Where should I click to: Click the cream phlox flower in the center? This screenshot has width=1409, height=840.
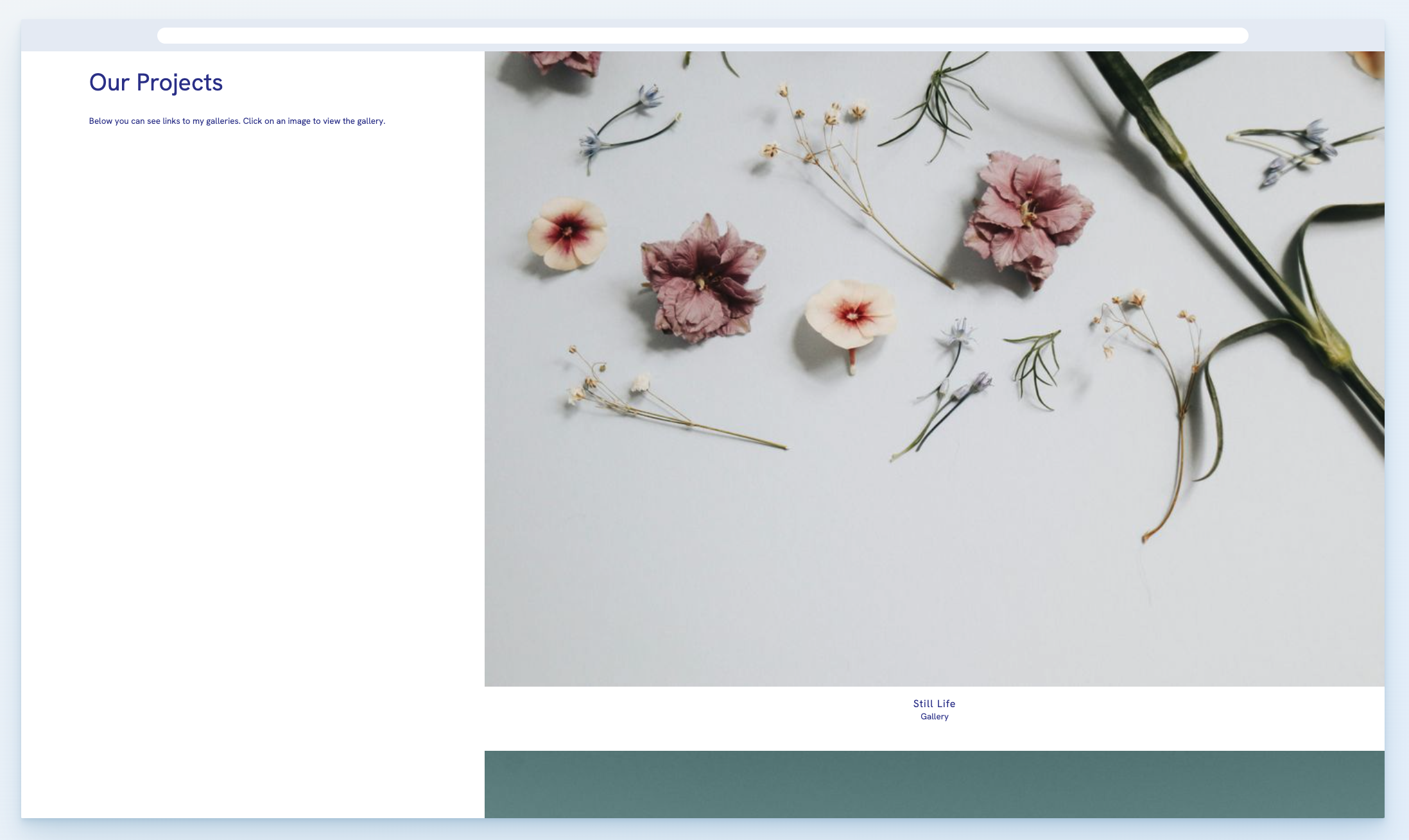(x=852, y=316)
